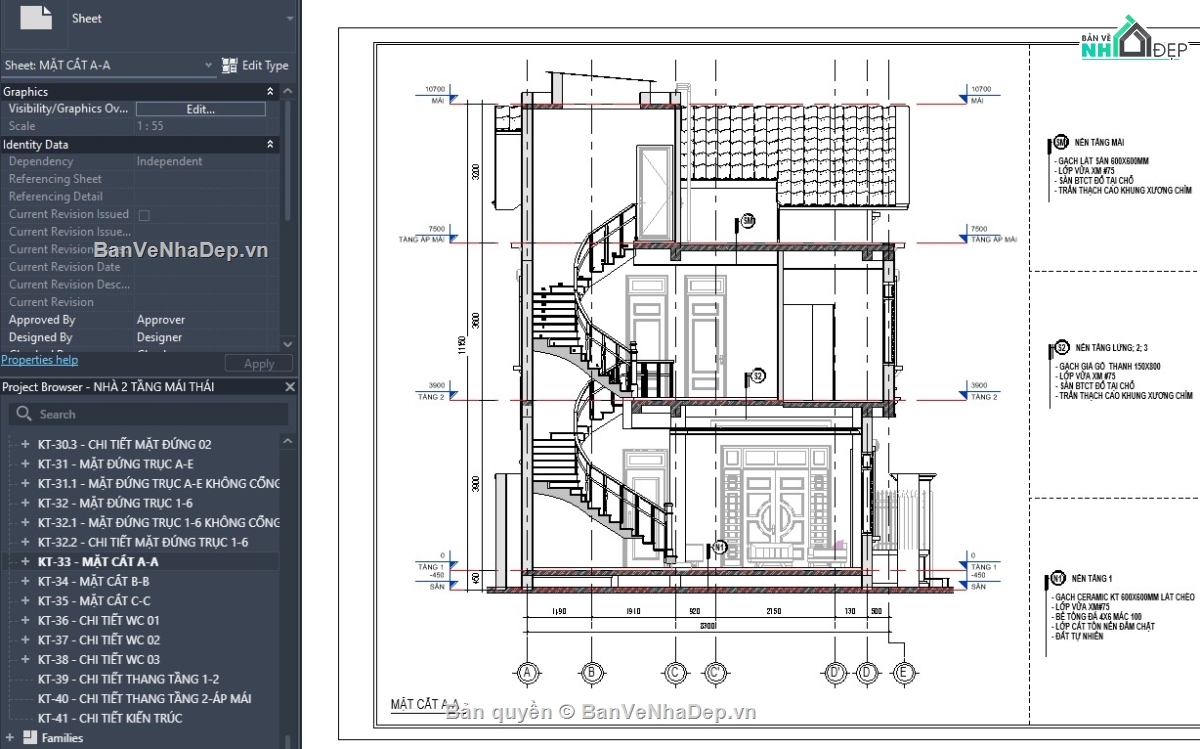Click the S2 tag beside NỀN TẦNG LỬNG
Viewport: 1200px width, 749px height.
(1060, 348)
